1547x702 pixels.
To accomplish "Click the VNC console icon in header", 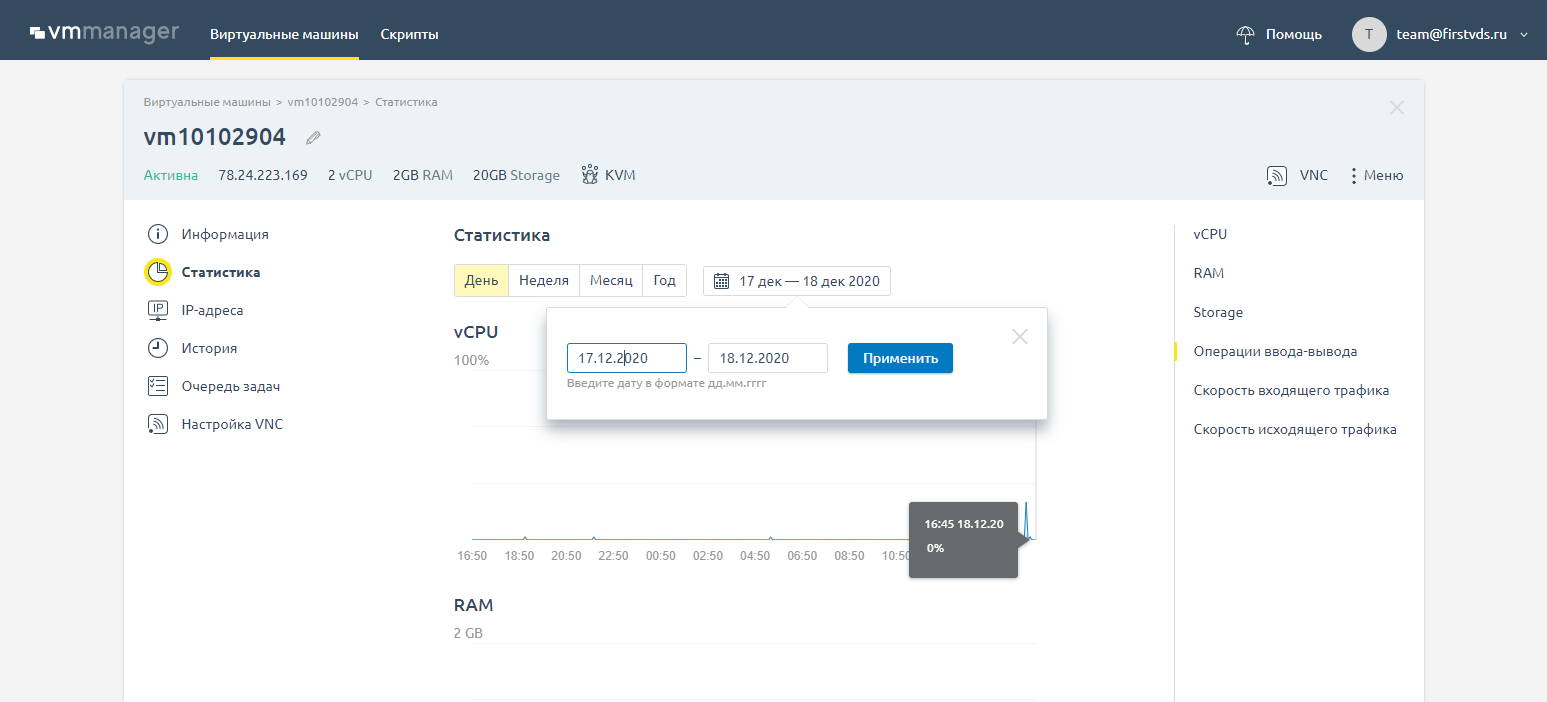I will [x=1276, y=175].
